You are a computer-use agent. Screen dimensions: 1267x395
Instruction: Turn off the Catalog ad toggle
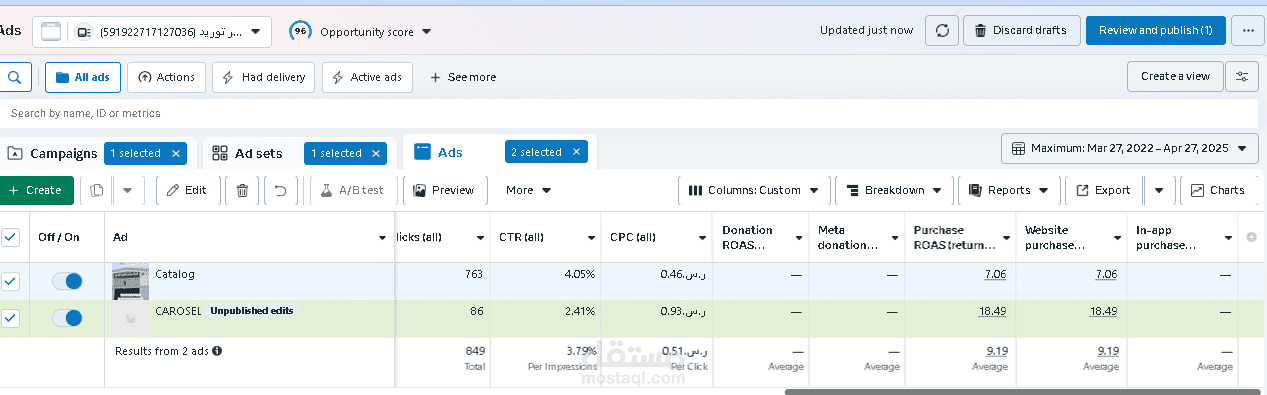click(67, 281)
